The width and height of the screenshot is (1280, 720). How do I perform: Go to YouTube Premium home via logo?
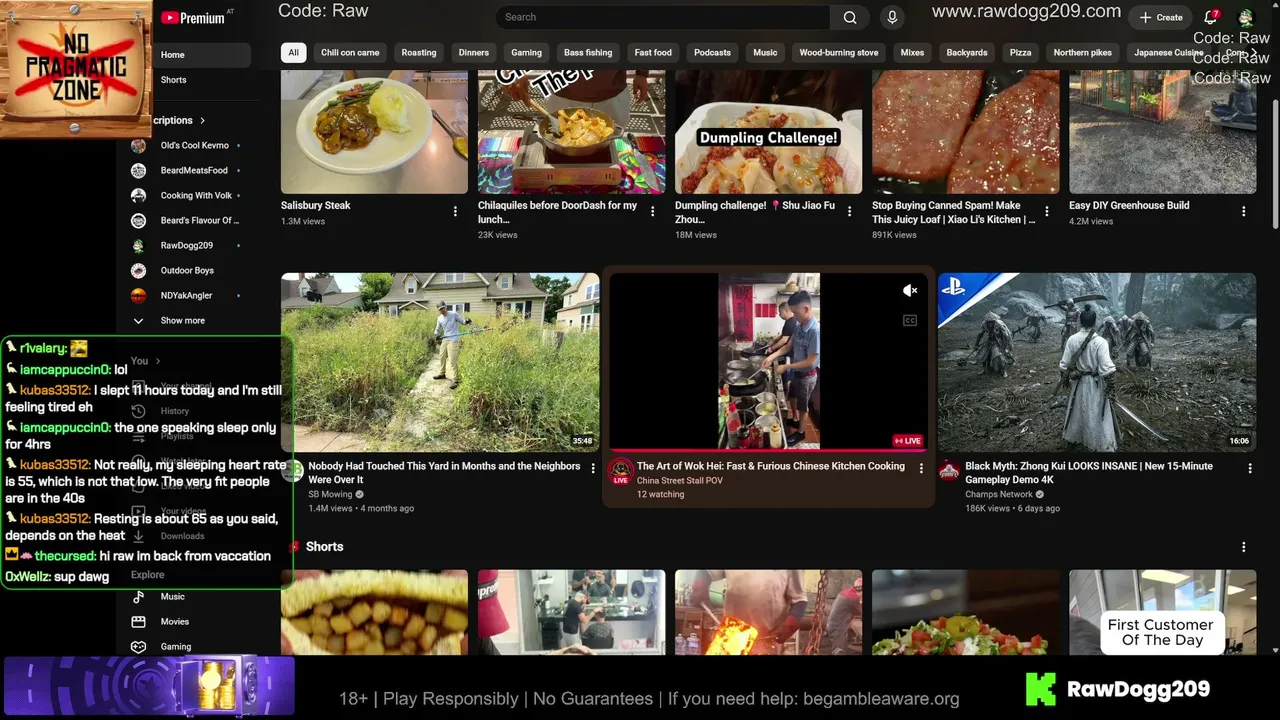pos(193,18)
